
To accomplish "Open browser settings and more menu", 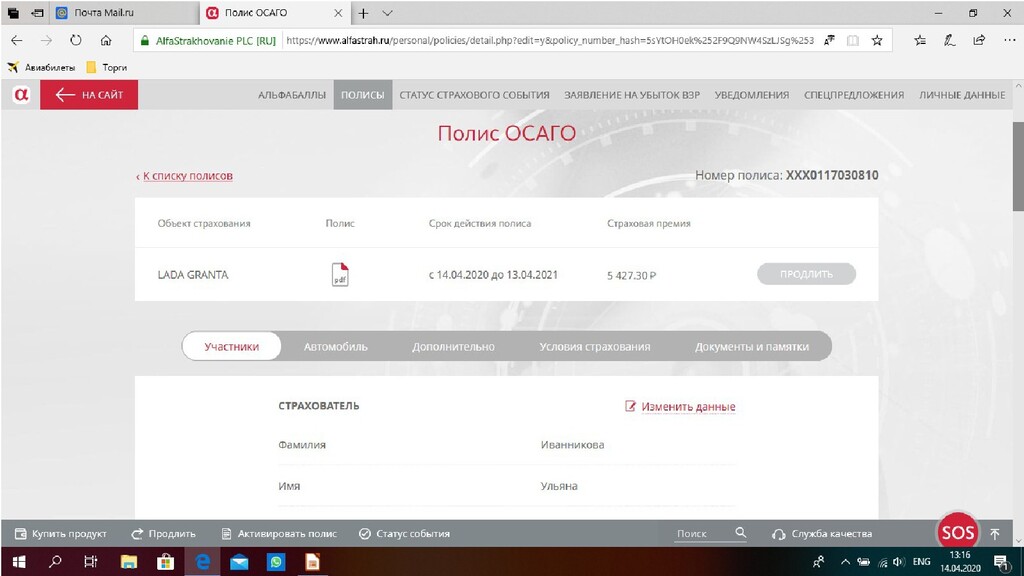I will point(1009,40).
